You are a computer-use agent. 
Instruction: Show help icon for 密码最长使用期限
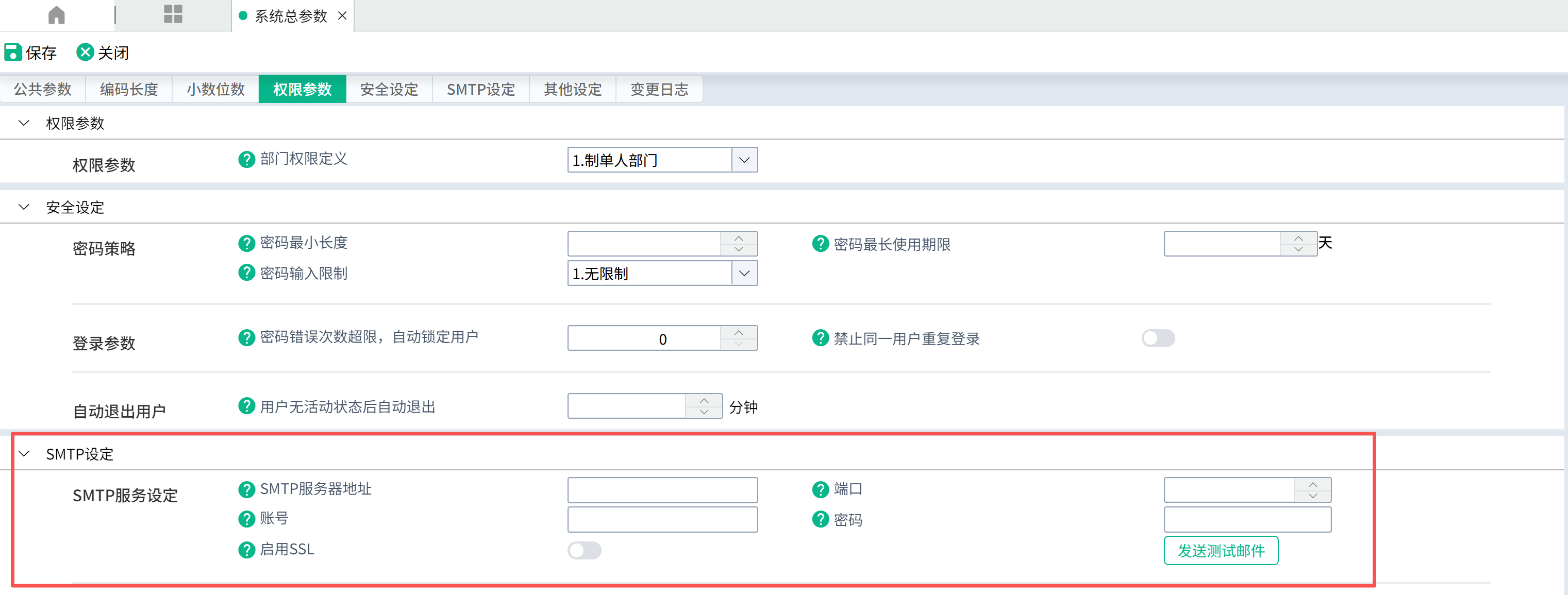click(x=821, y=244)
